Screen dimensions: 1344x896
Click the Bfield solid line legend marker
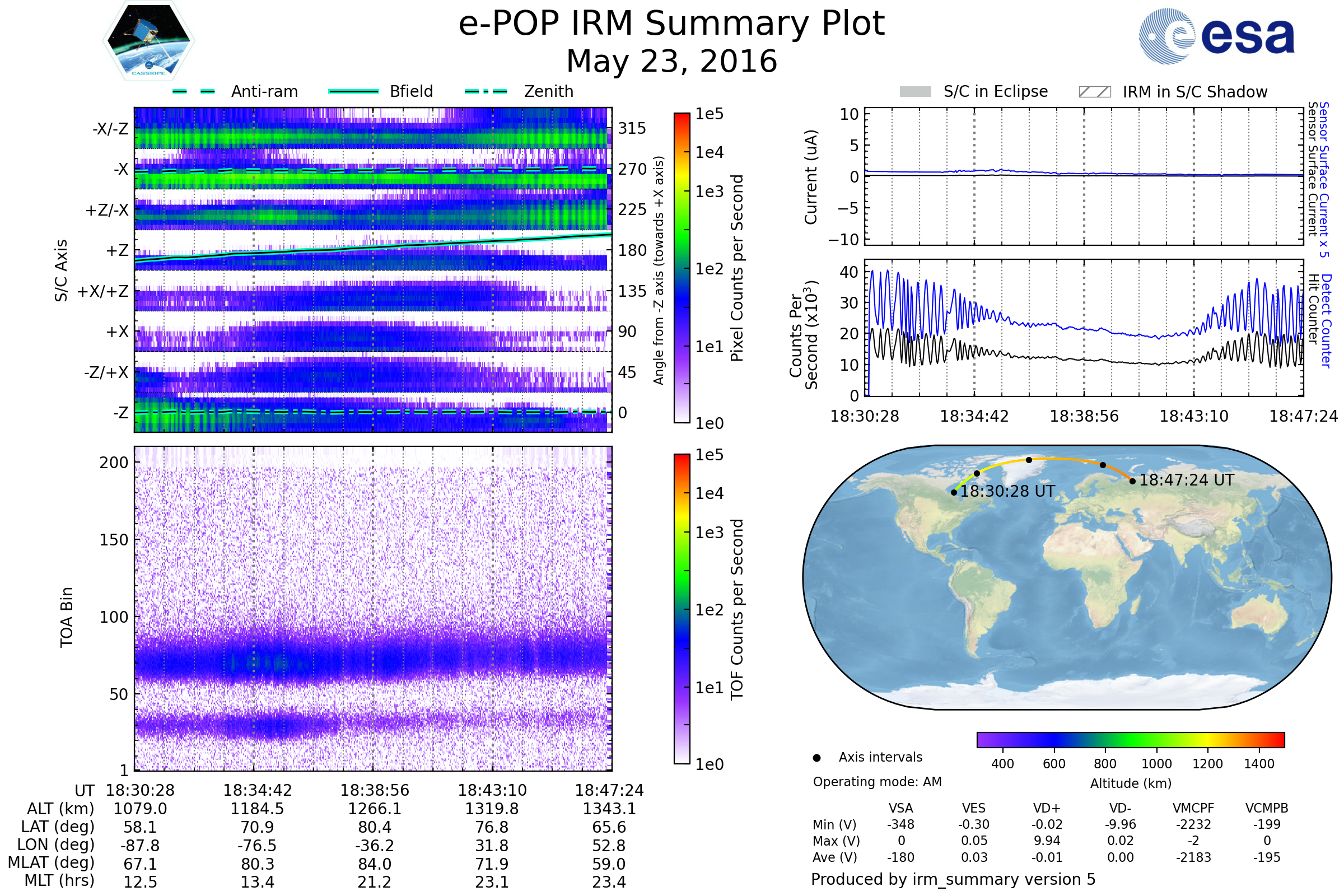[353, 91]
